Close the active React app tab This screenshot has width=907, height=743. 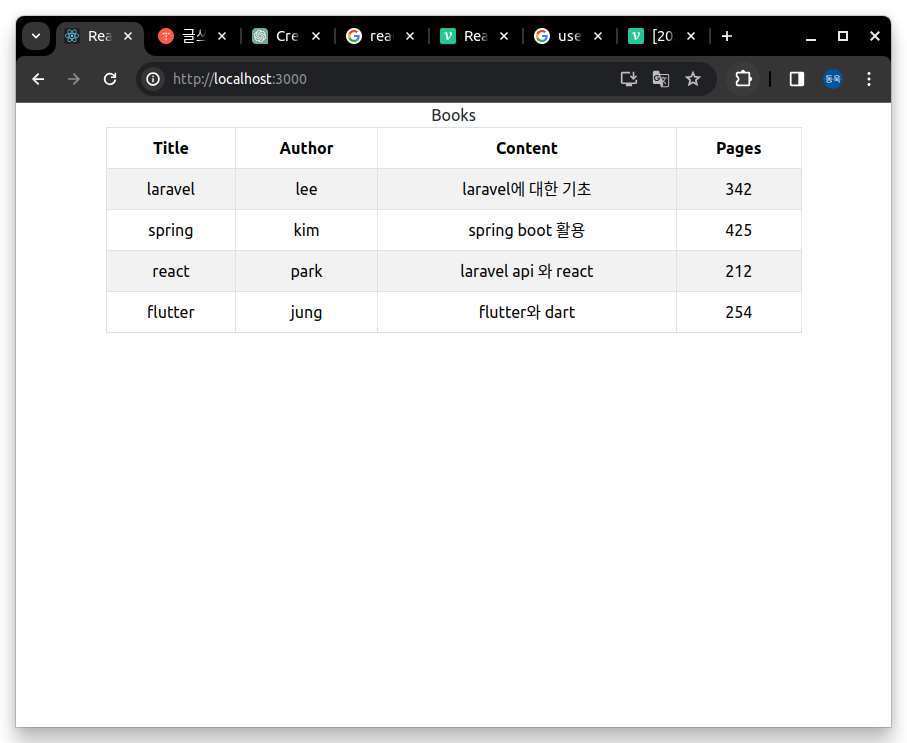tap(128, 36)
